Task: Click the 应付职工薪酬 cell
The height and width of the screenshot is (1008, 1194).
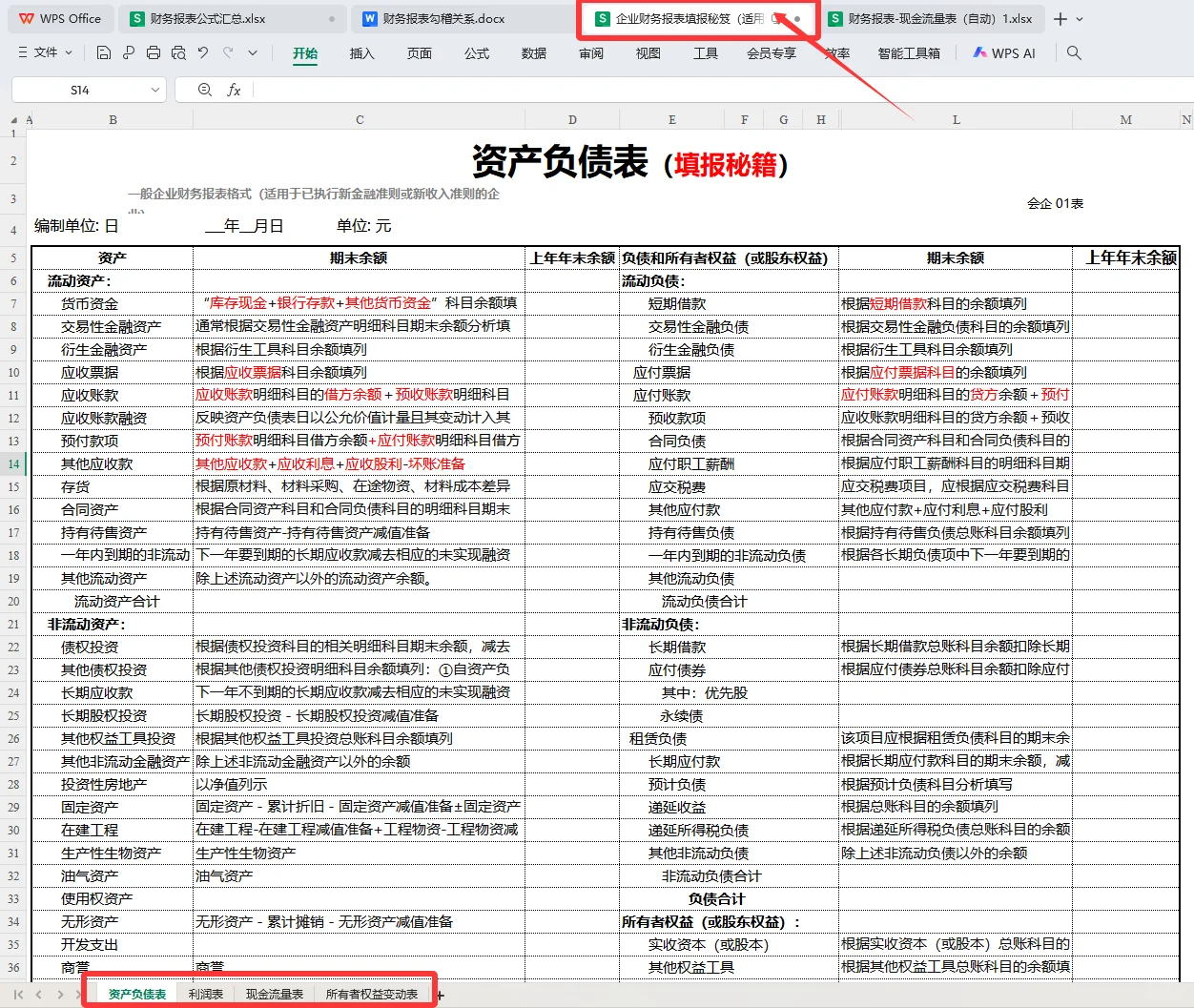Action: point(729,463)
